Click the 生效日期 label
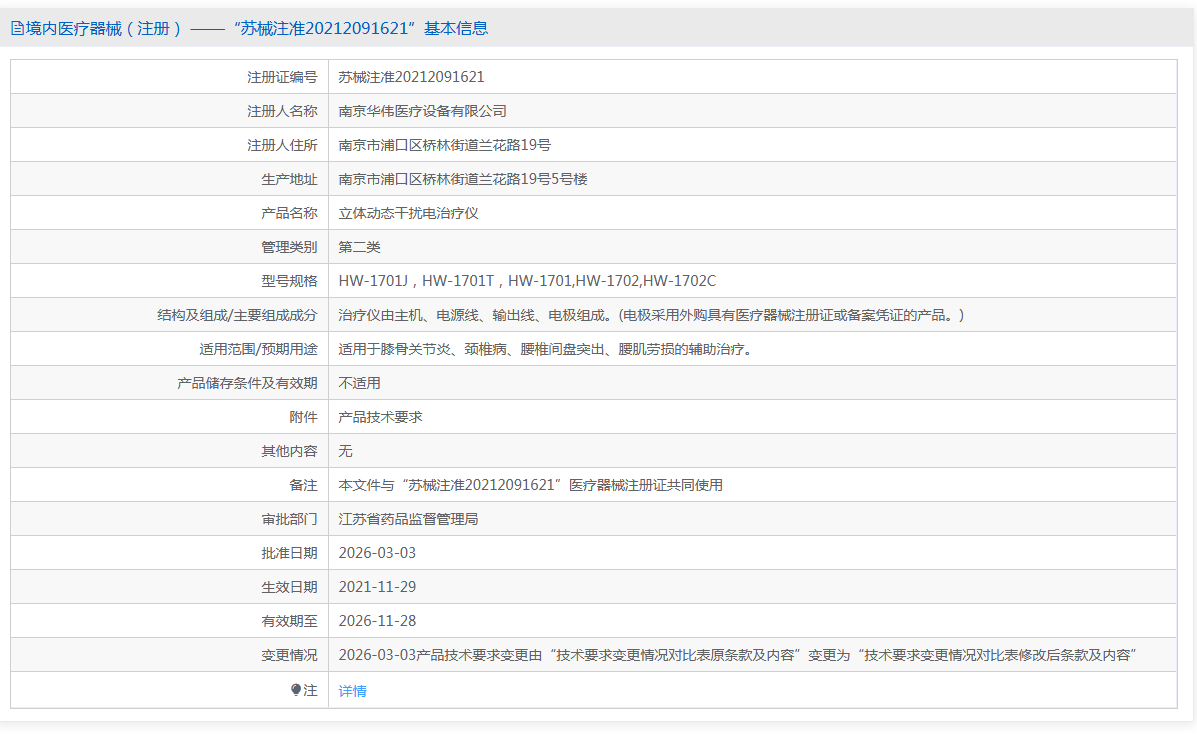 289,587
